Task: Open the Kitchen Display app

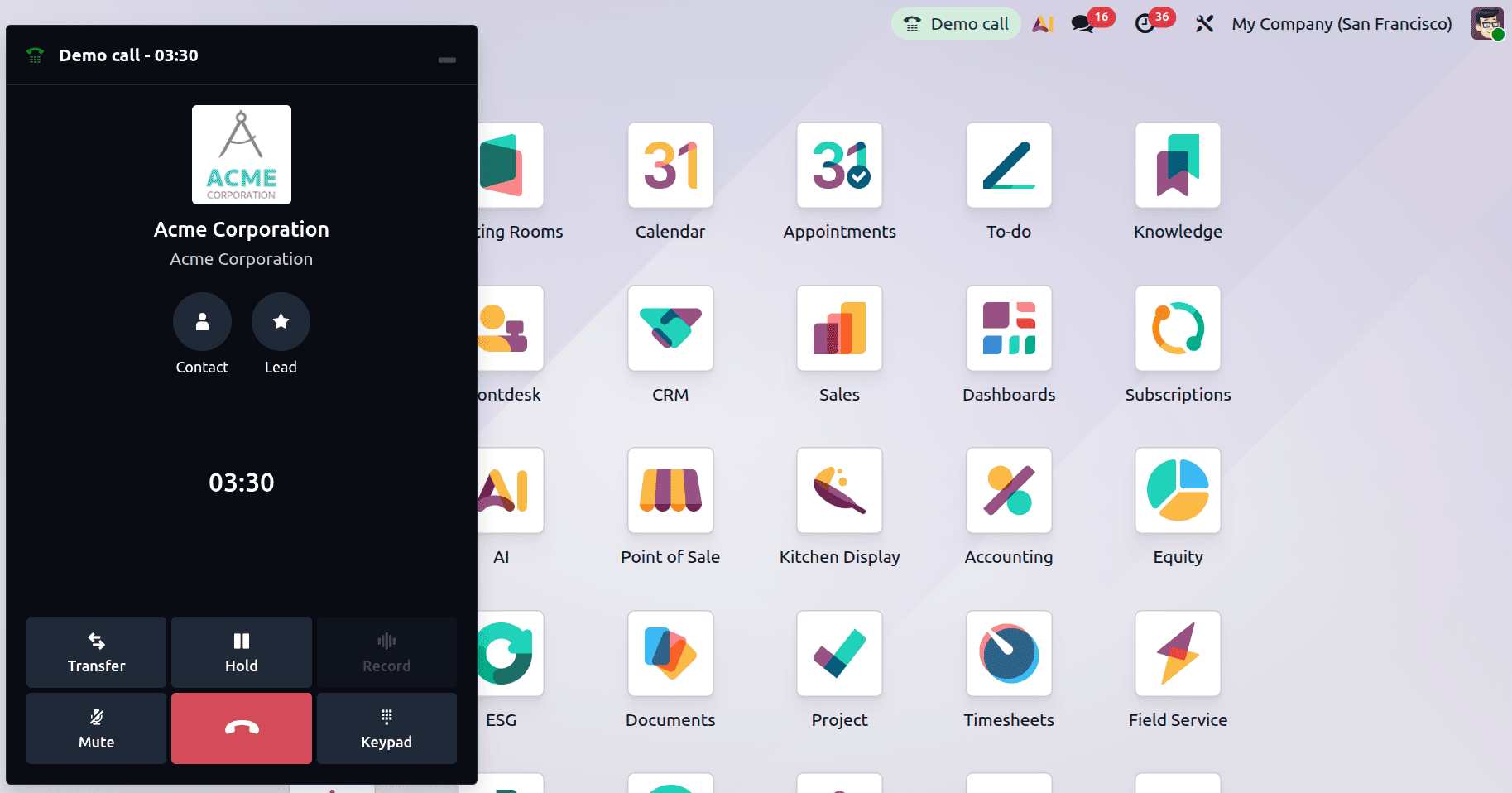Action: [839, 491]
